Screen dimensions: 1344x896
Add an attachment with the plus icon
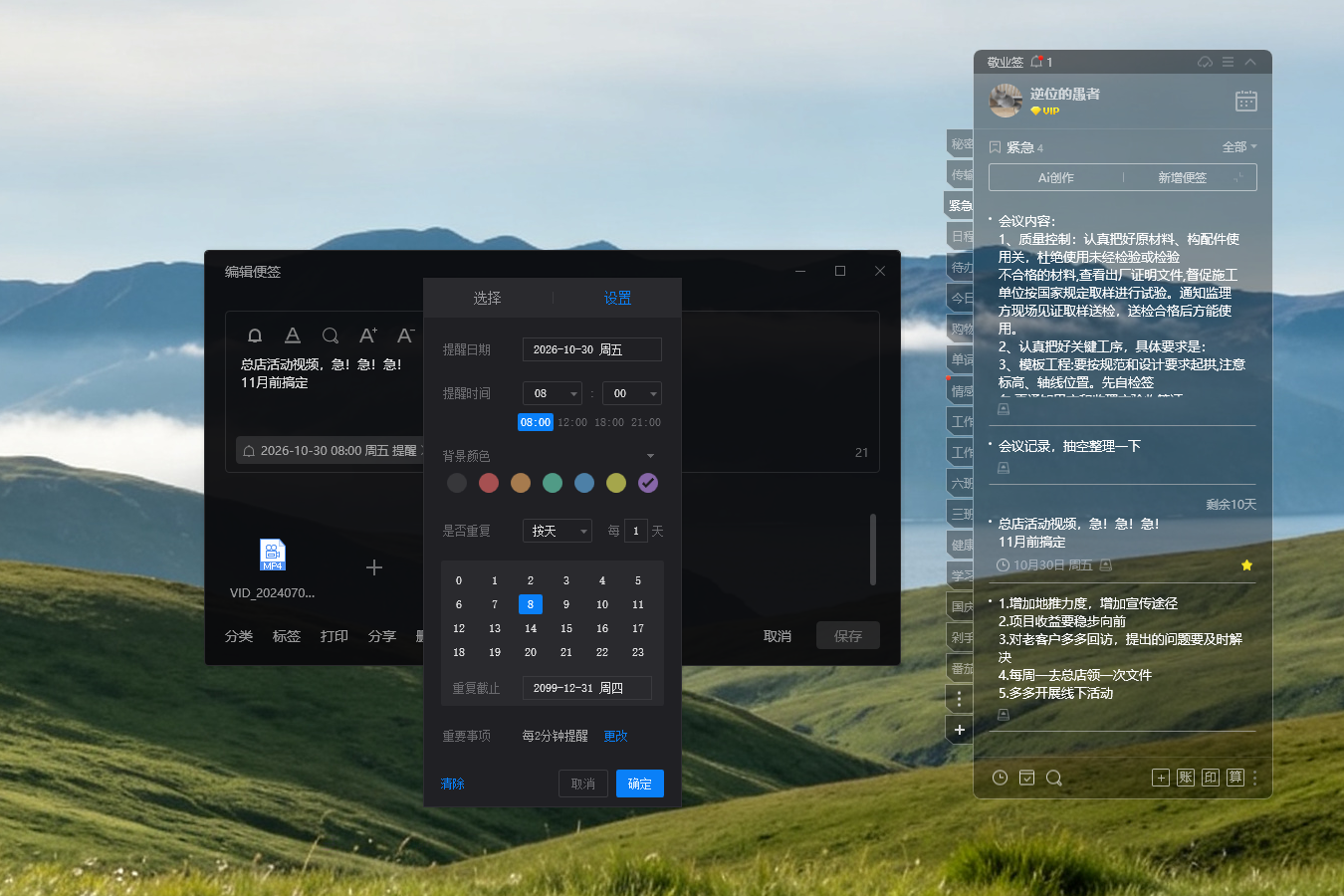[x=374, y=567]
